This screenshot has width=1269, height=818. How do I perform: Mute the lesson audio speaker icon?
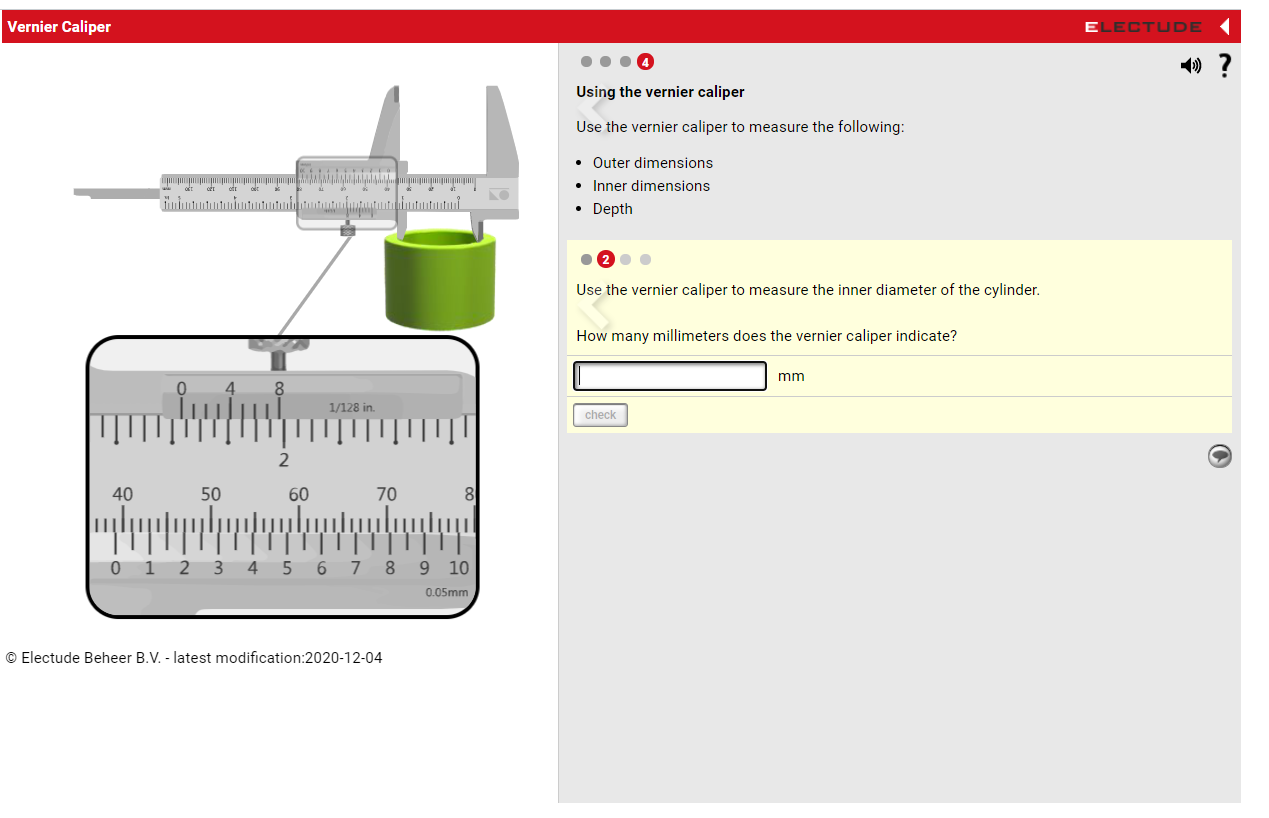point(1190,65)
